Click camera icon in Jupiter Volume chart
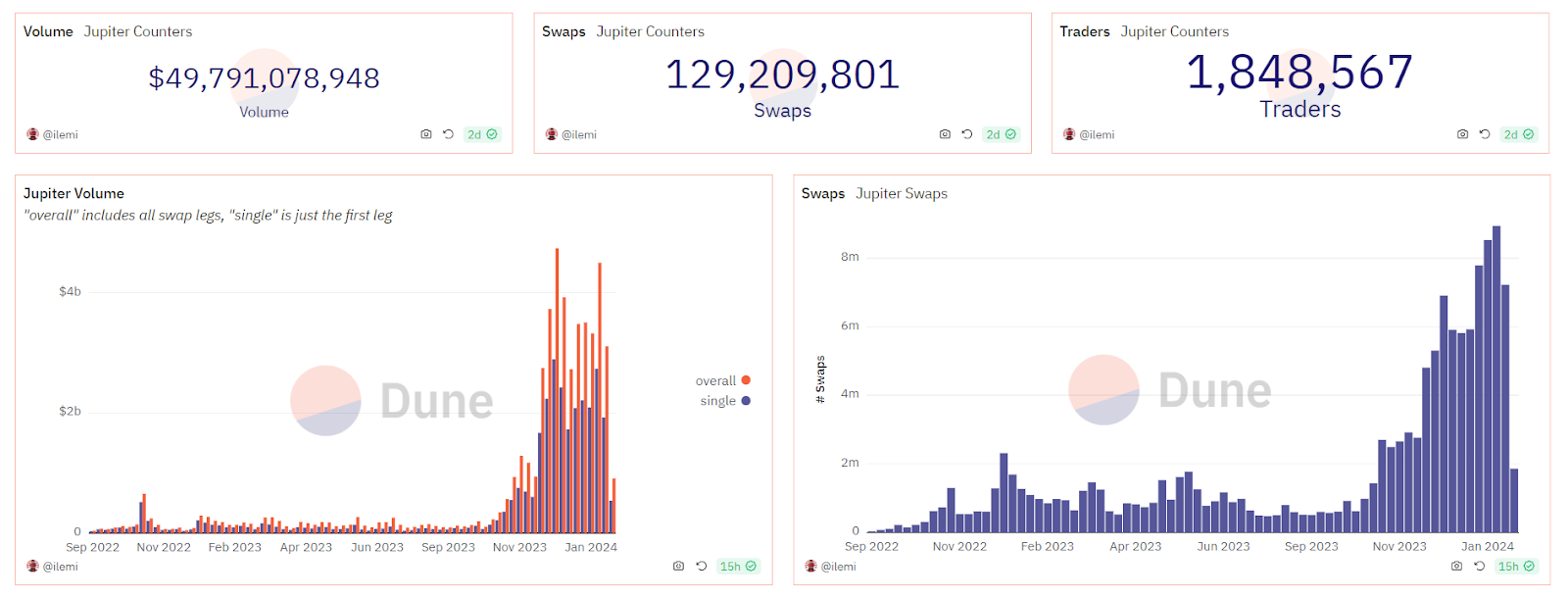 (x=678, y=567)
